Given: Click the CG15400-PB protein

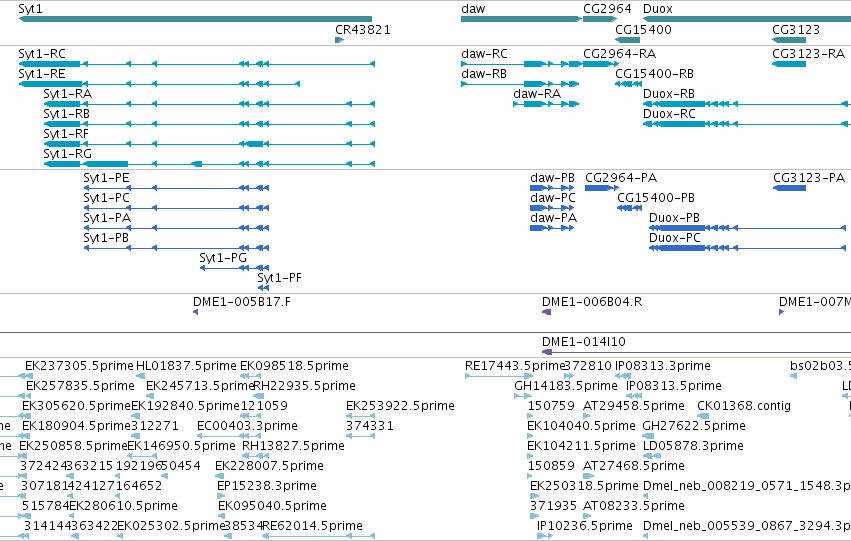Looking at the screenshot, I should pyautogui.click(x=630, y=208).
